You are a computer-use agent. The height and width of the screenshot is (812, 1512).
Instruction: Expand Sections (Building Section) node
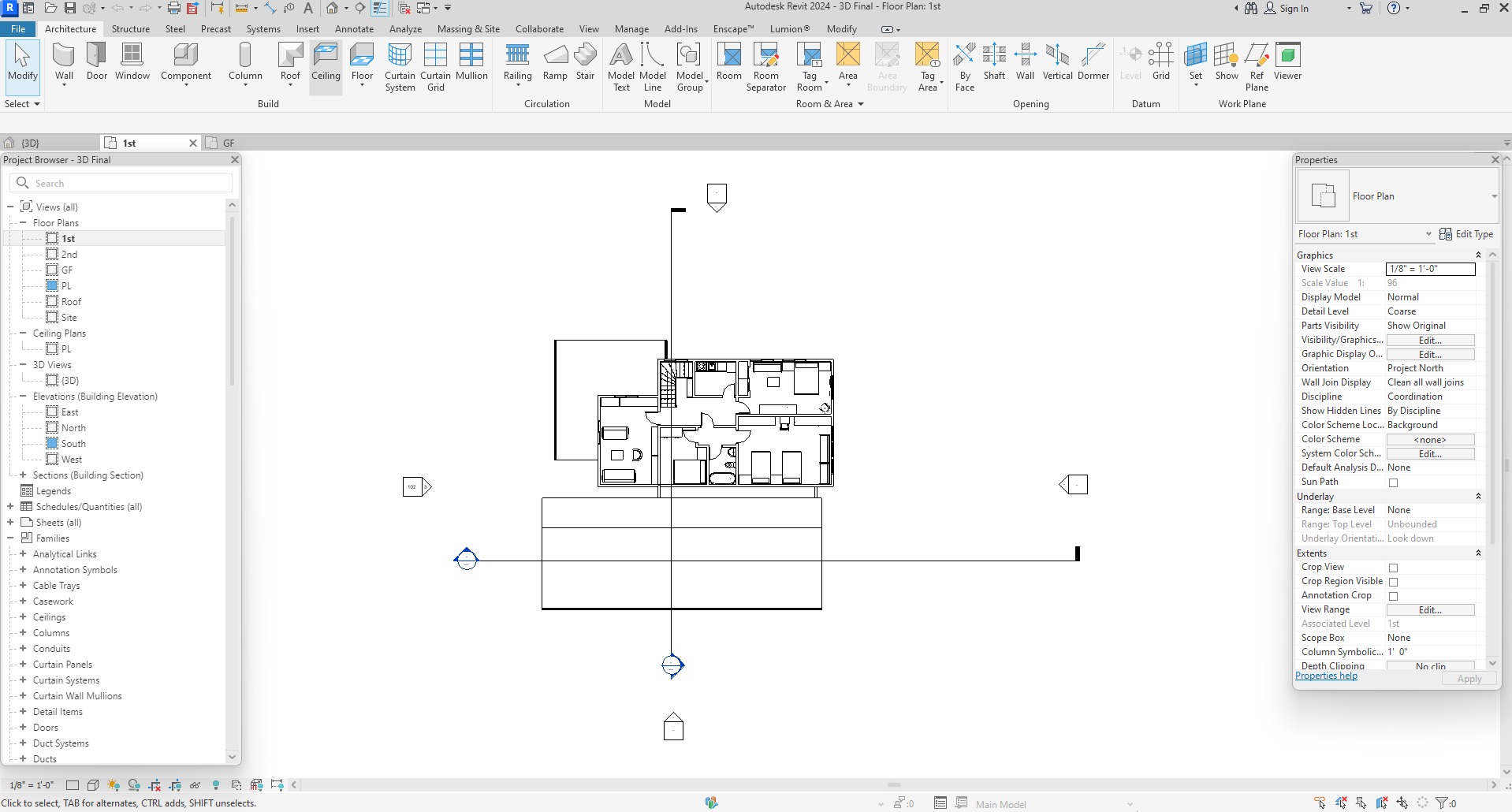(23, 475)
